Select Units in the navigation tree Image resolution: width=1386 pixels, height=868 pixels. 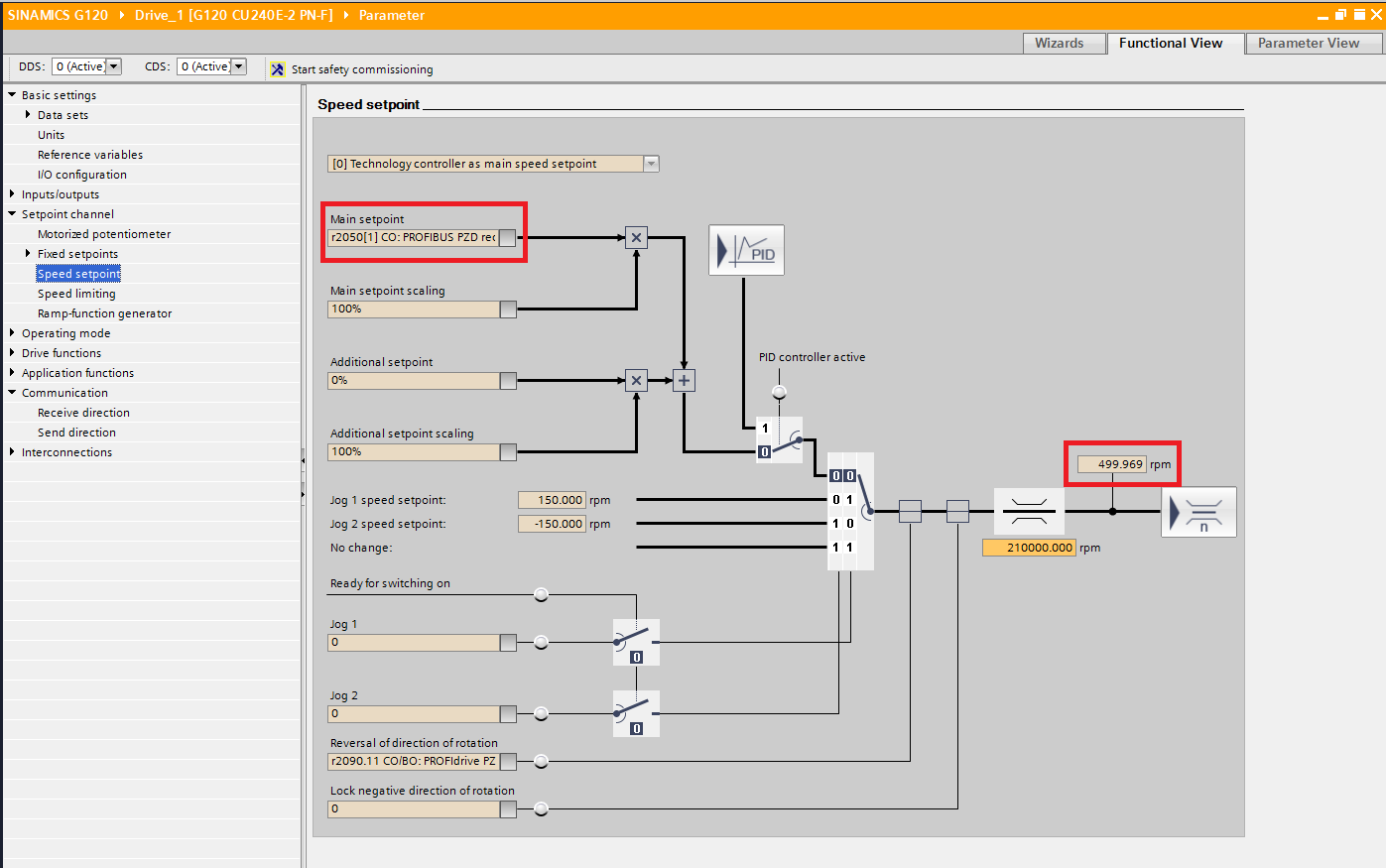[x=52, y=135]
